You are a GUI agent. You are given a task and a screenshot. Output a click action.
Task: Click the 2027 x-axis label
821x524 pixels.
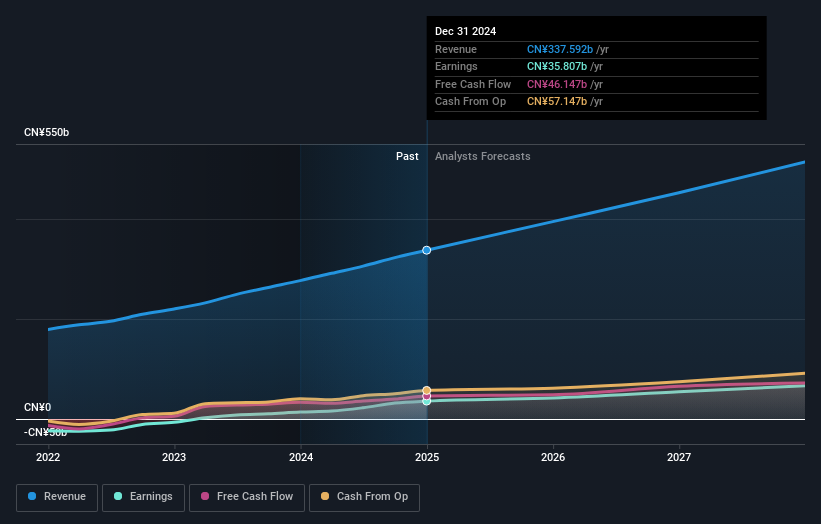click(679, 457)
